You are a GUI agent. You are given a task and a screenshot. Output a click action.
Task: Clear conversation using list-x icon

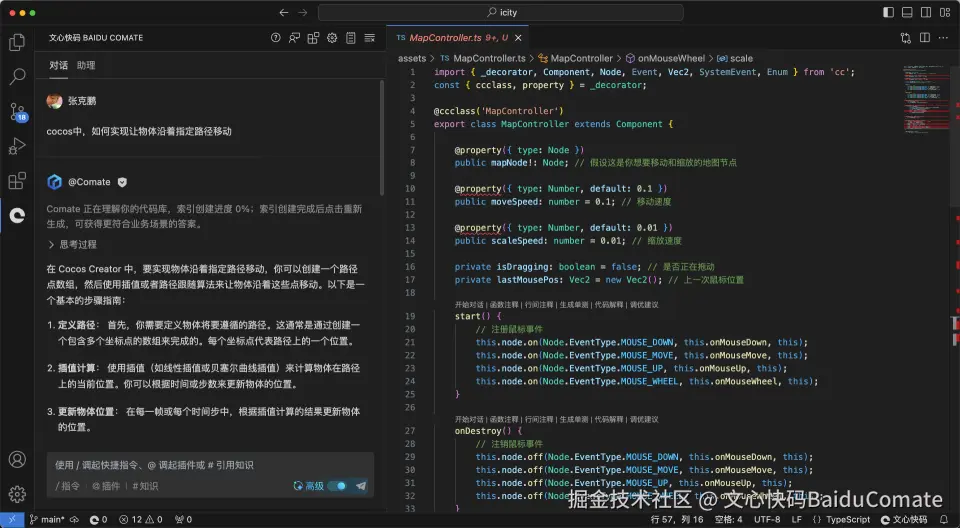[x=370, y=38]
